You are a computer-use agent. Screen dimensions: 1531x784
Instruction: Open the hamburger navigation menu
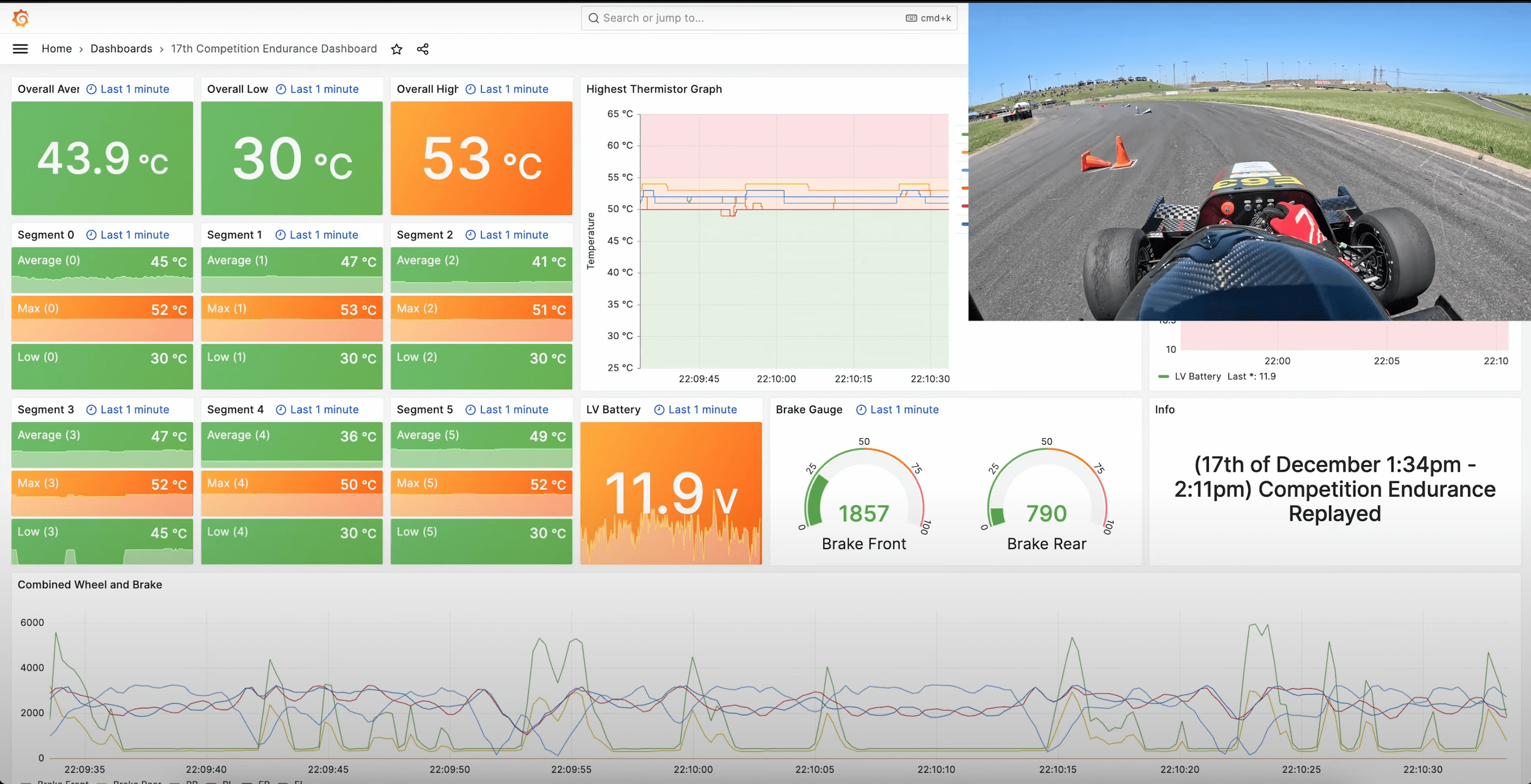pyautogui.click(x=20, y=49)
